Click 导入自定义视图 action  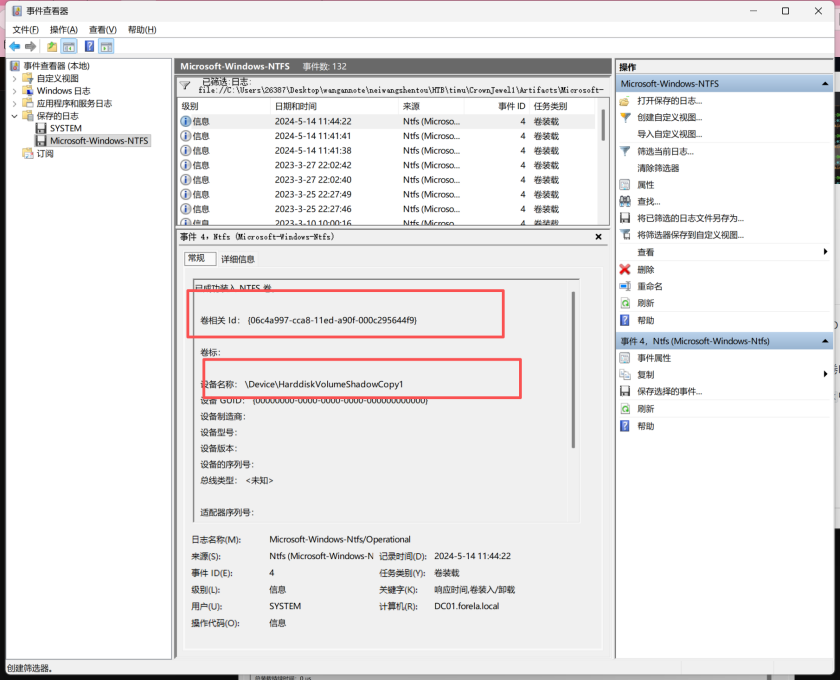tap(670, 134)
